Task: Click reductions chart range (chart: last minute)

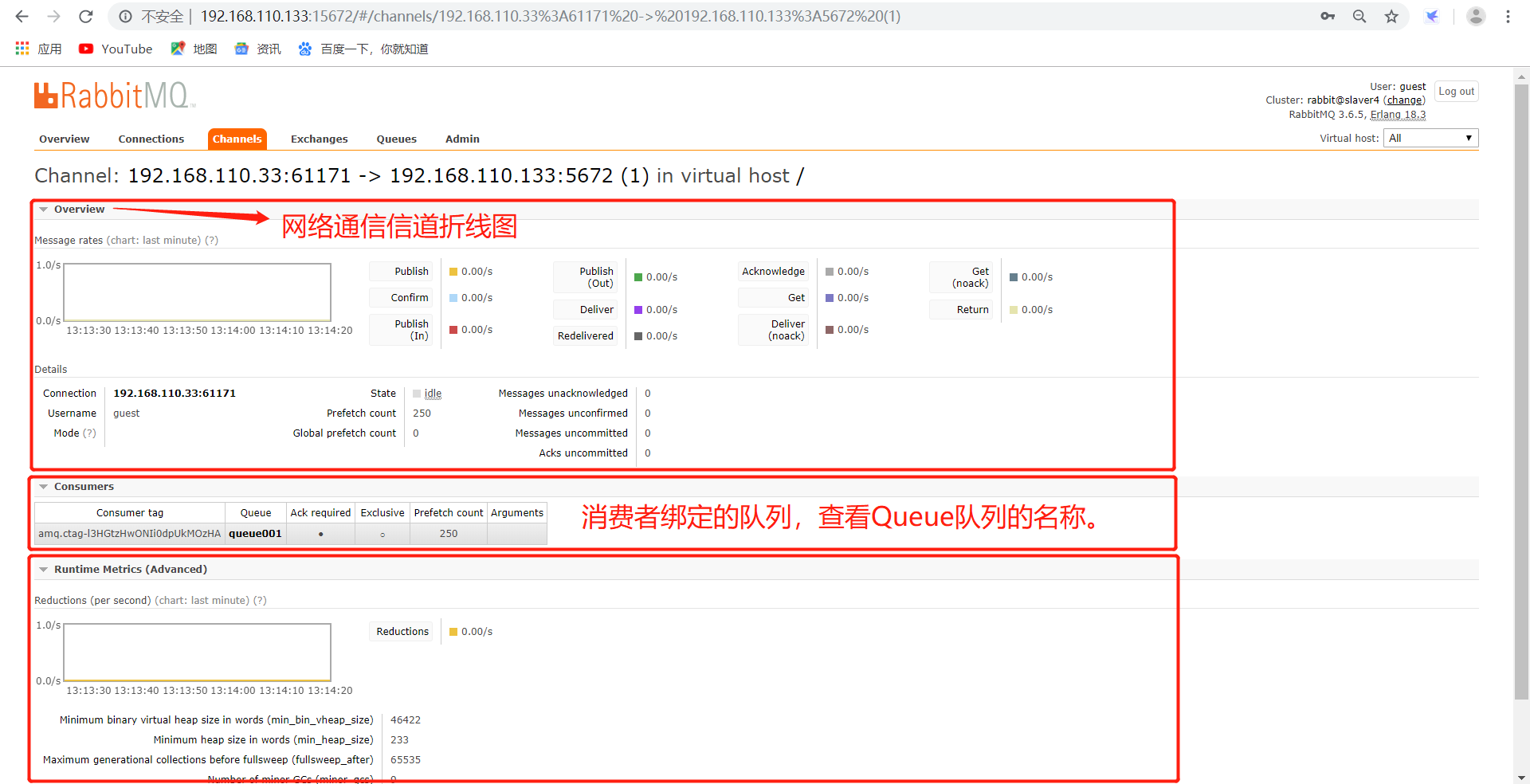Action: [202, 601]
